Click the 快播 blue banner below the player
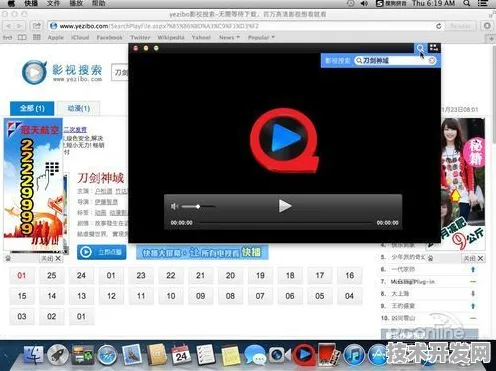Viewport: 496px width, 371px height. tap(202, 252)
